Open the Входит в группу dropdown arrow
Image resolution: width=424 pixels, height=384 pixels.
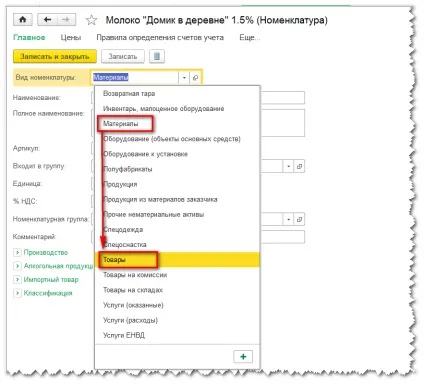coord(288,166)
